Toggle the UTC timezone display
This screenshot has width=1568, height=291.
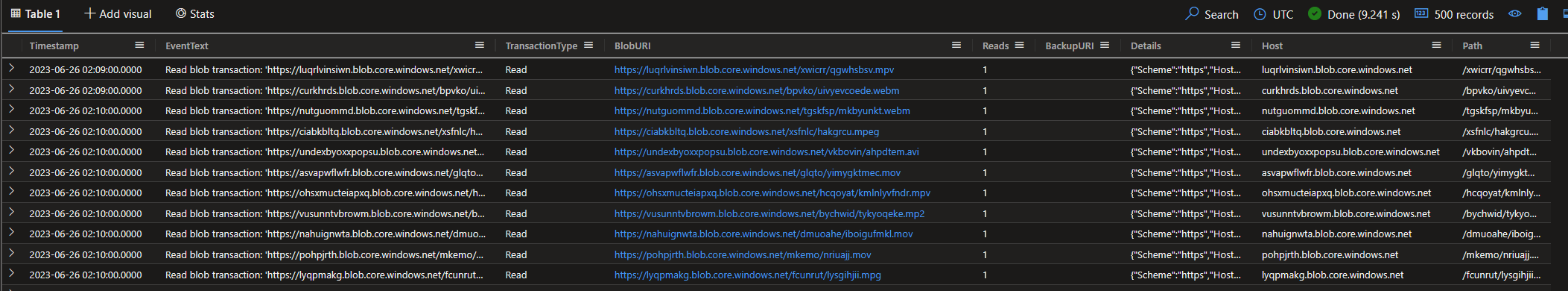[x=1274, y=14]
